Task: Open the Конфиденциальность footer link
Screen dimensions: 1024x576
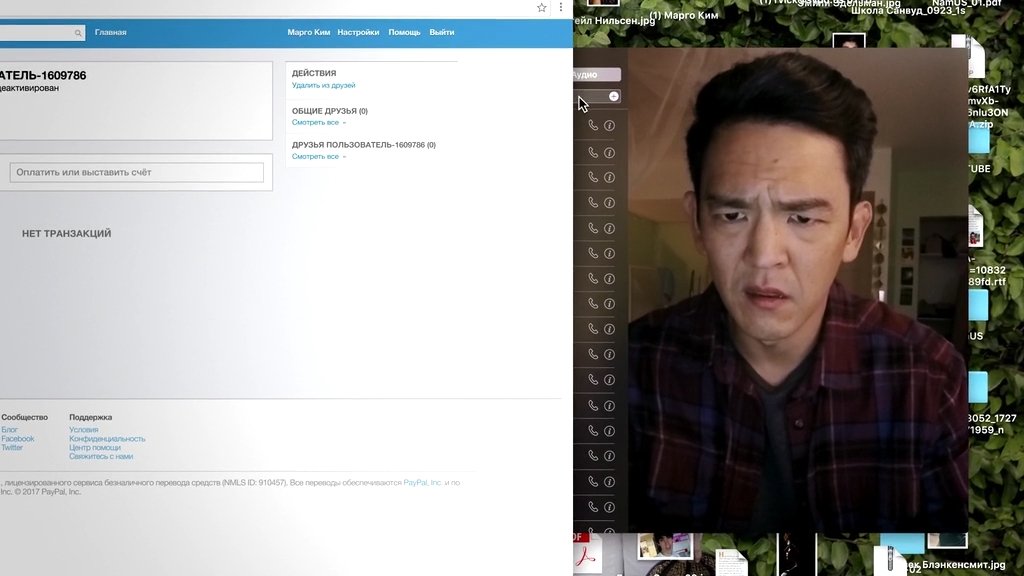Action: coord(107,439)
